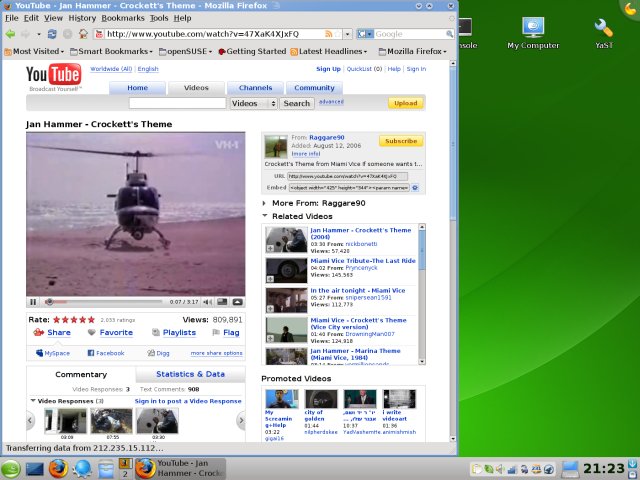640x480 pixels.
Task: Click the Firefox reload button
Action: [53, 34]
